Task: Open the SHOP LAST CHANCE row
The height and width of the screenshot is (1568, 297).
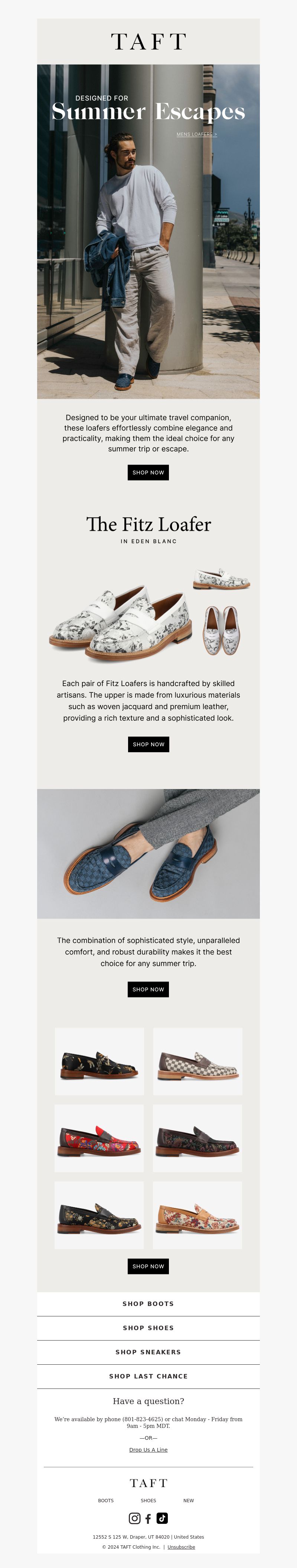Action: 148,1376
